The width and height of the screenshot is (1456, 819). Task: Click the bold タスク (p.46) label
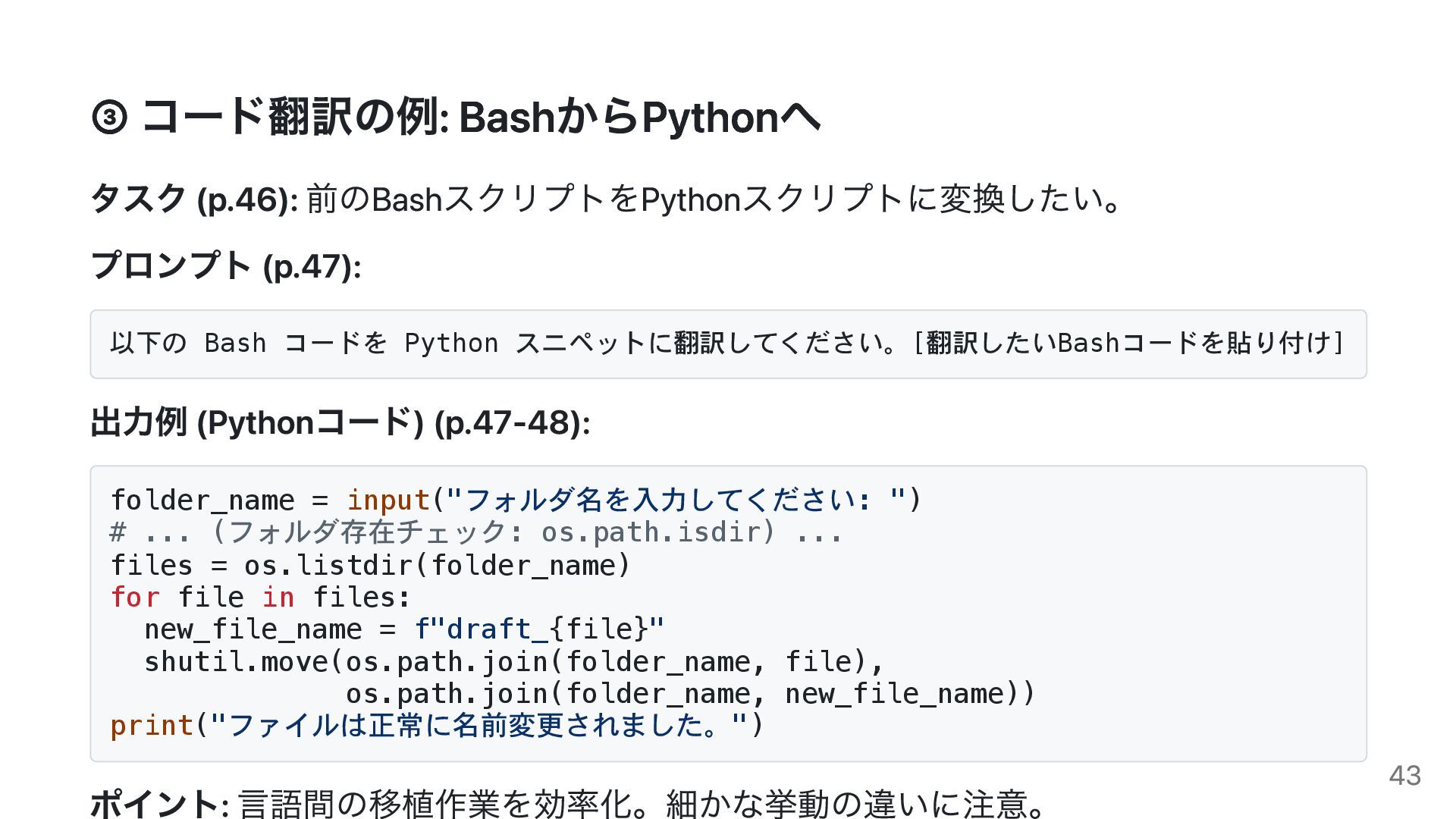193,199
